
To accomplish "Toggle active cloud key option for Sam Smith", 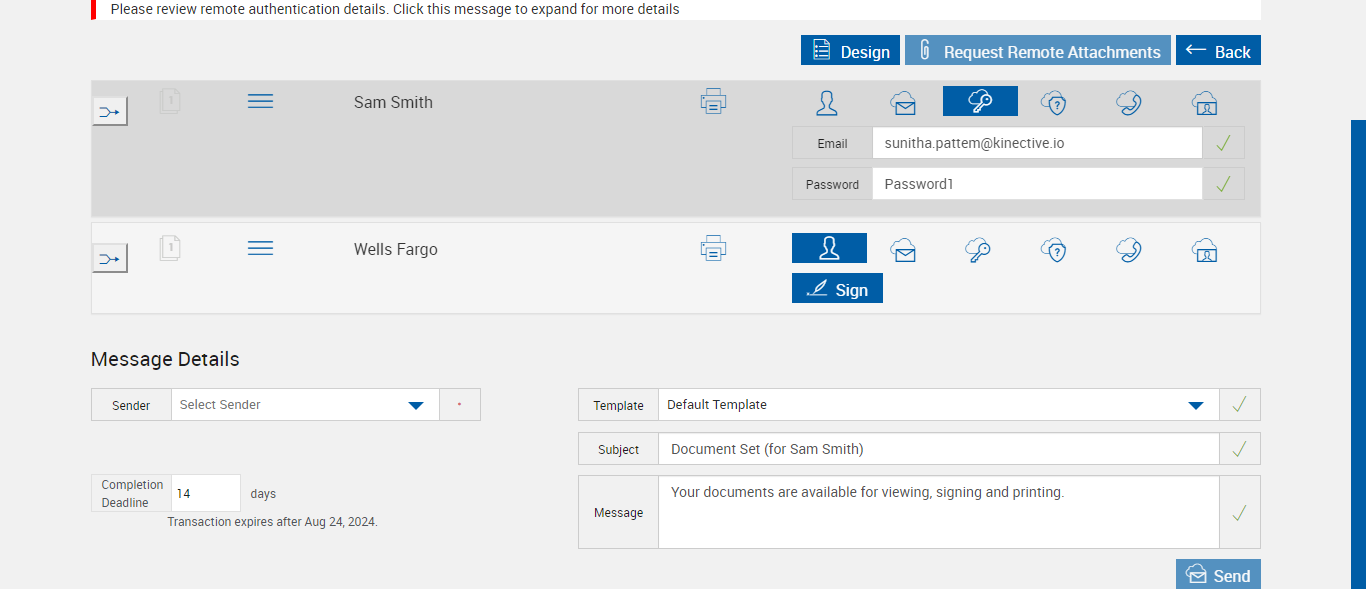I will pyautogui.click(x=980, y=102).
